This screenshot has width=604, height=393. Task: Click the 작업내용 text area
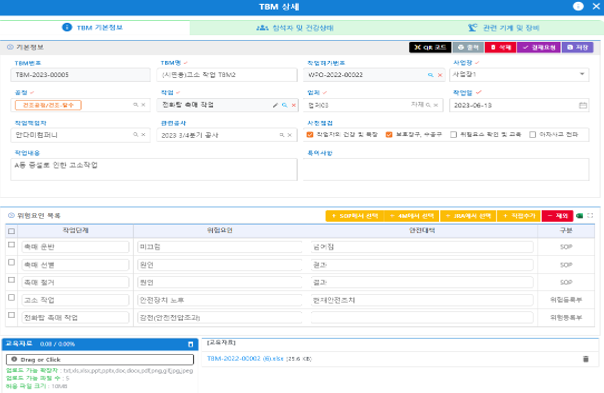[154, 169]
